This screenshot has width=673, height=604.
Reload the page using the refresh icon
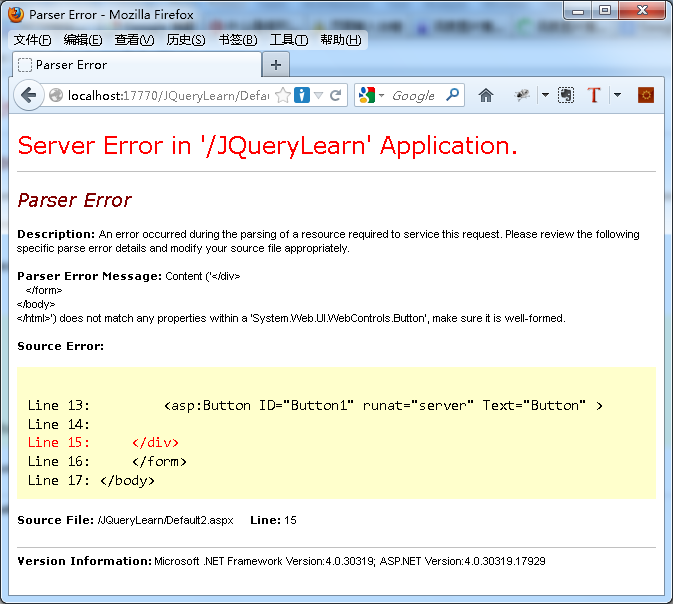[x=336, y=96]
